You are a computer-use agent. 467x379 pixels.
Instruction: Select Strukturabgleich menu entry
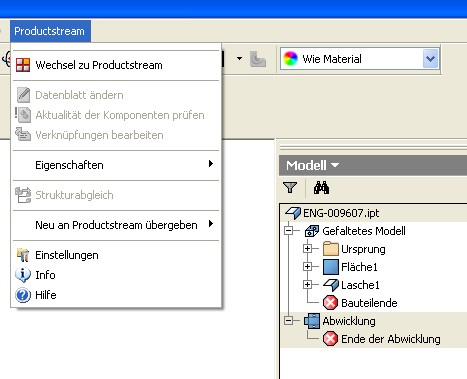[x=116, y=195]
